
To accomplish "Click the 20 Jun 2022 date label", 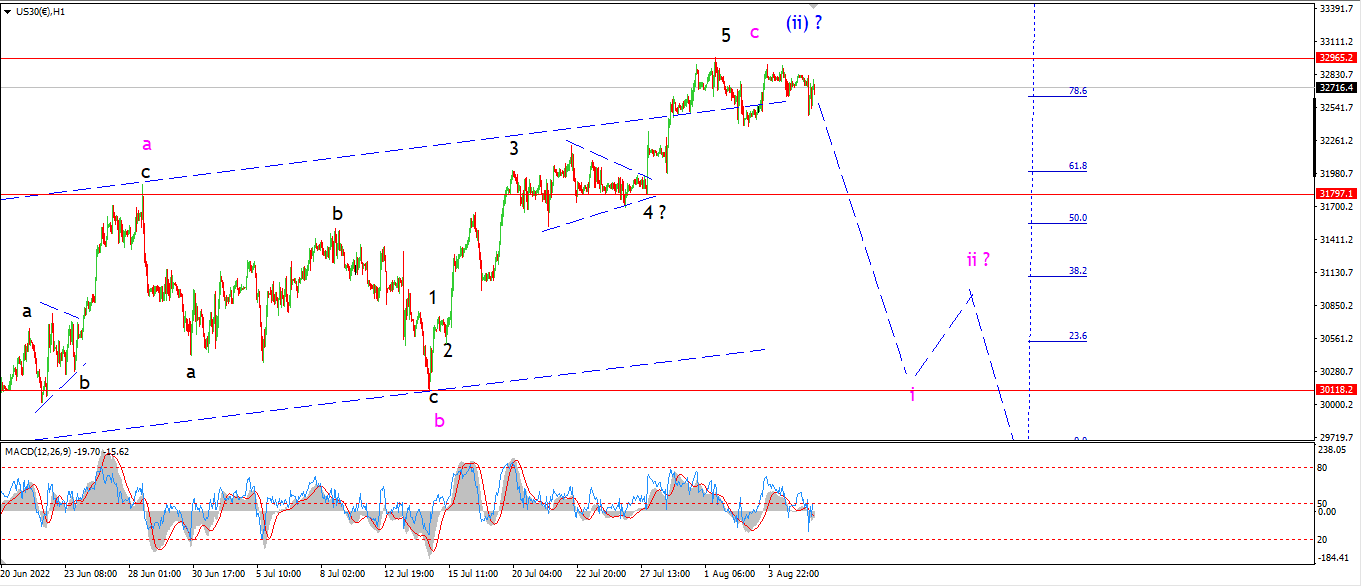I will pos(27,574).
